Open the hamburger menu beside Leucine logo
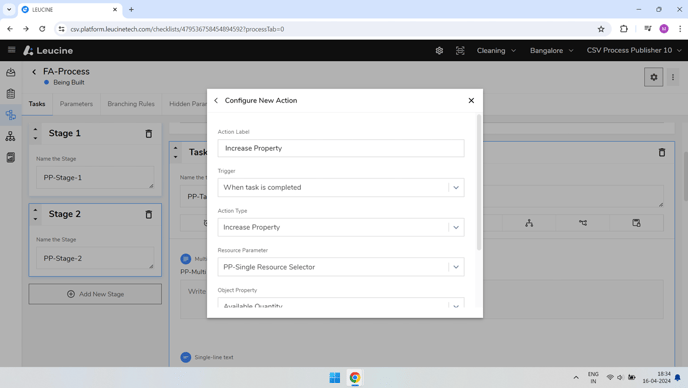 pos(11,50)
